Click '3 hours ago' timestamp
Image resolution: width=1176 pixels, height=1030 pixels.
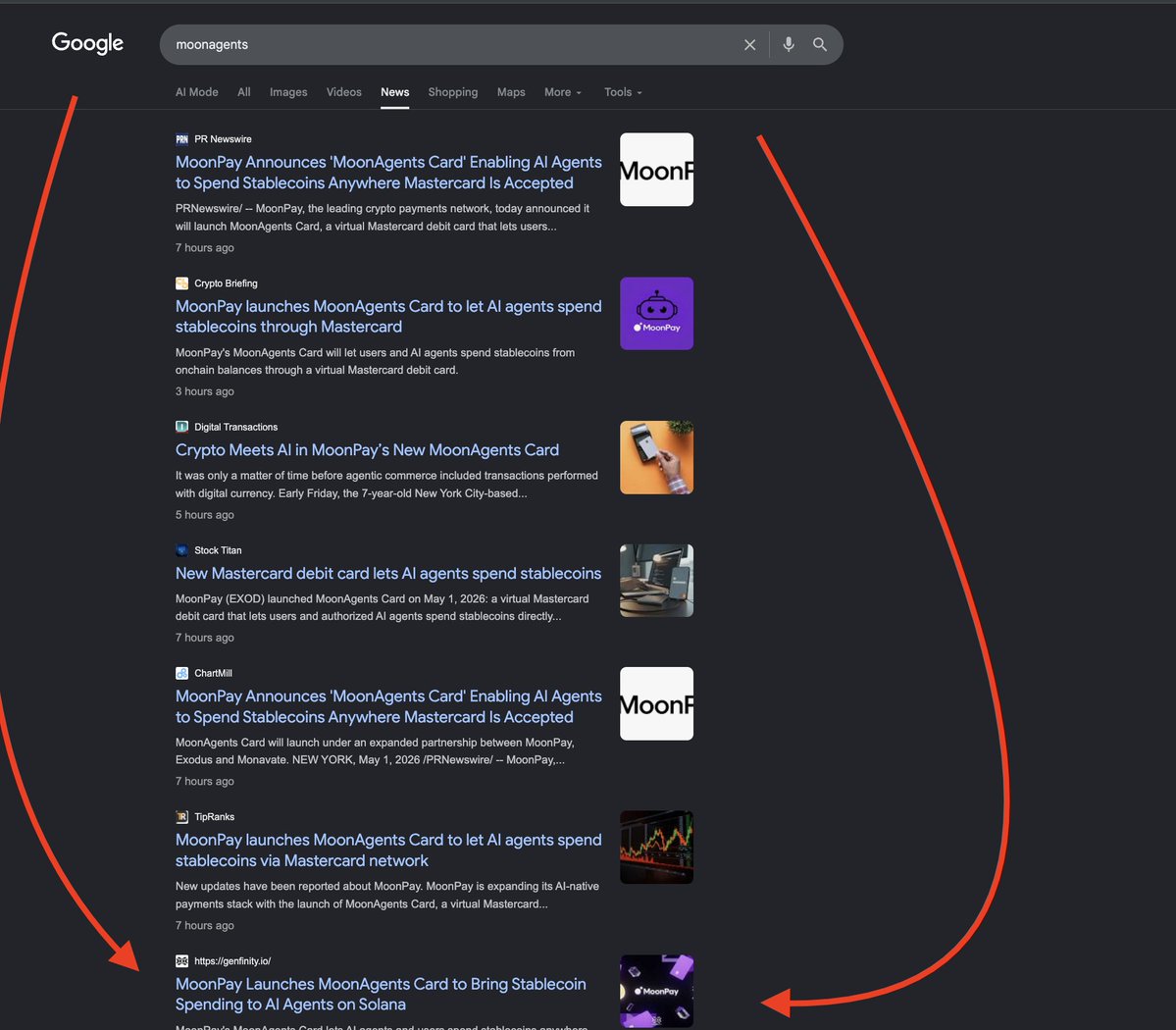pos(205,391)
